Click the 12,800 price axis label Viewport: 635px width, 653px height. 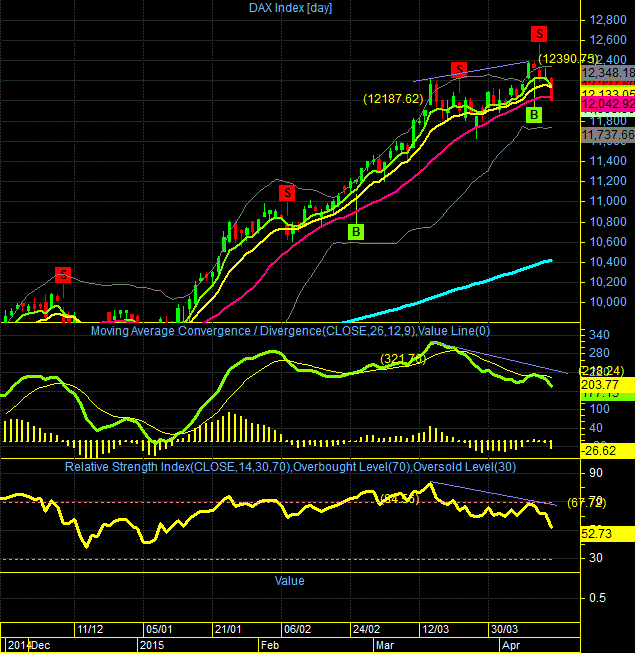[608, 20]
